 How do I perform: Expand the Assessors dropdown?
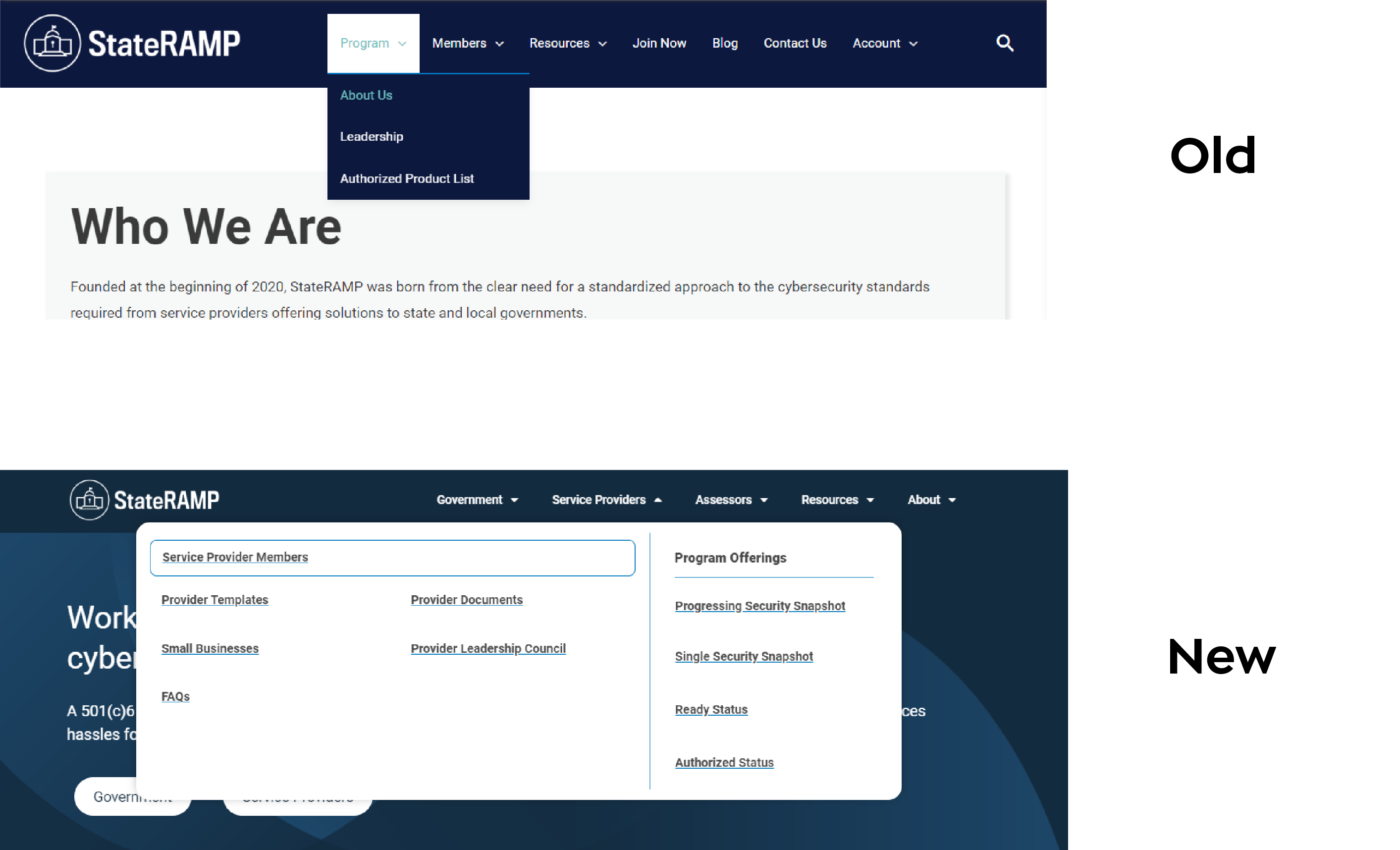click(731, 500)
